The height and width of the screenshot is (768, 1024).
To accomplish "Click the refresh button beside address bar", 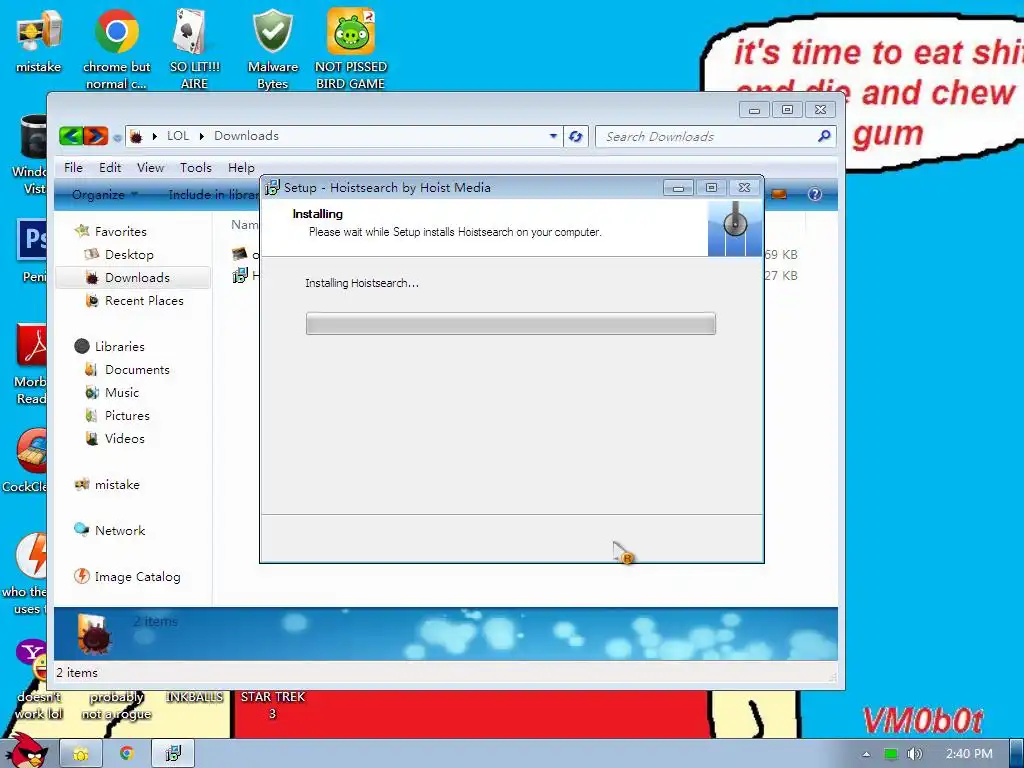I will click(x=575, y=136).
